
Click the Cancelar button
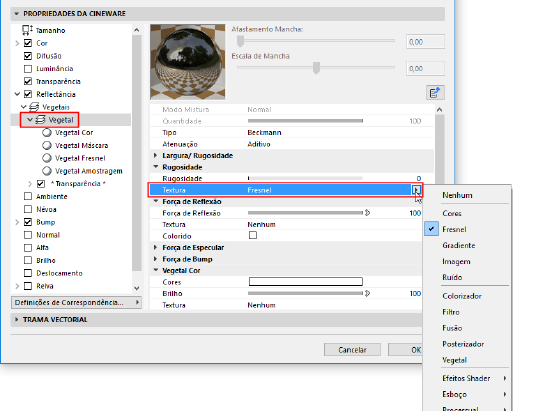[352, 350]
